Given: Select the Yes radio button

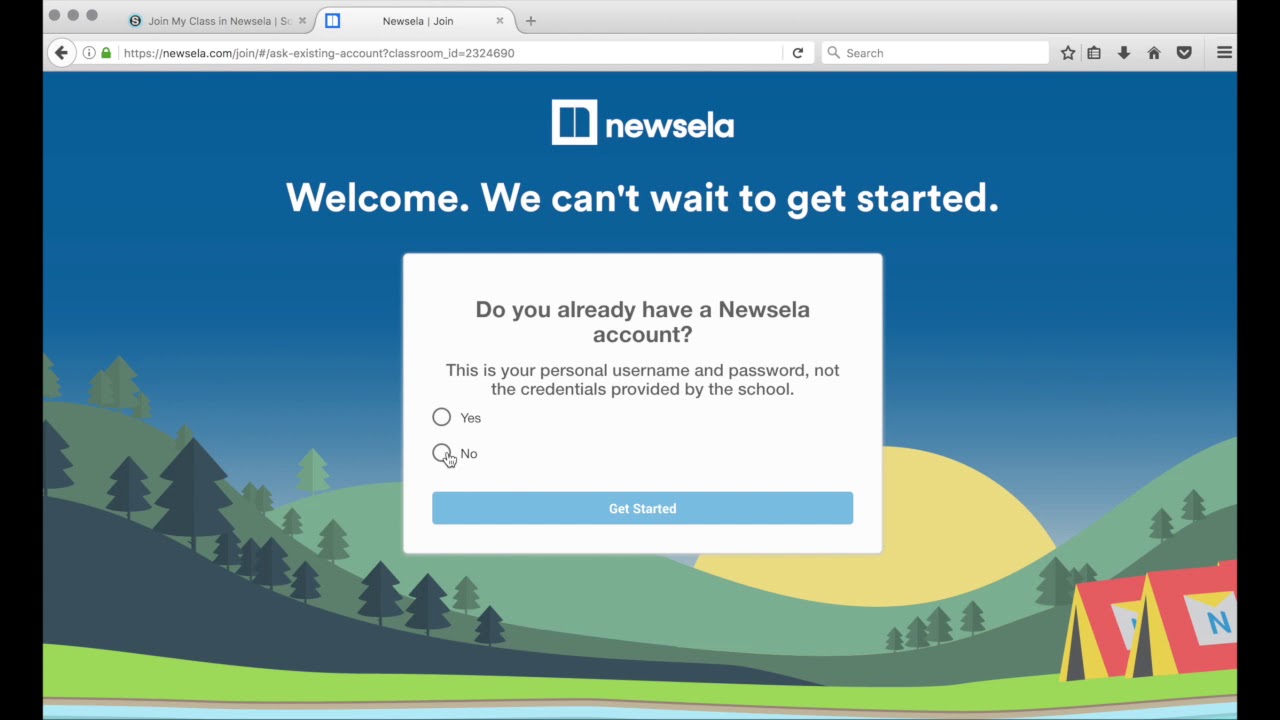Looking at the screenshot, I should click(x=442, y=417).
